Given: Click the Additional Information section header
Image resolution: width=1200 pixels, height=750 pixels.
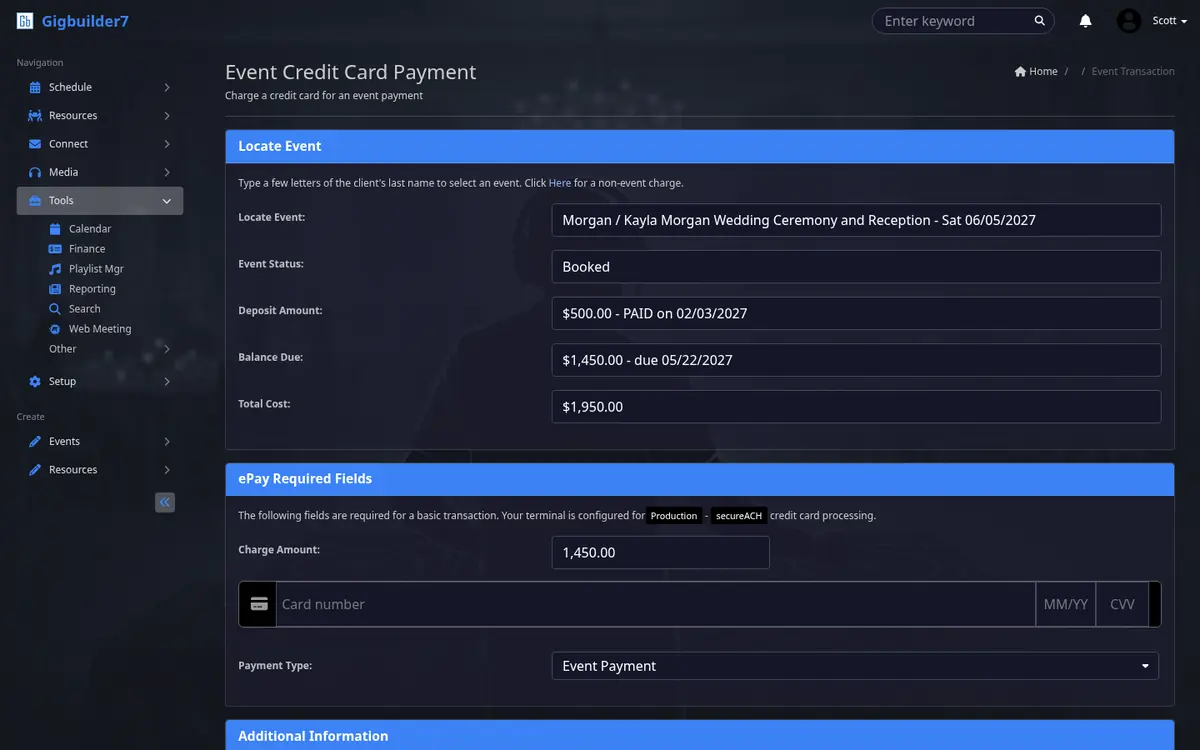Looking at the screenshot, I should [x=699, y=735].
